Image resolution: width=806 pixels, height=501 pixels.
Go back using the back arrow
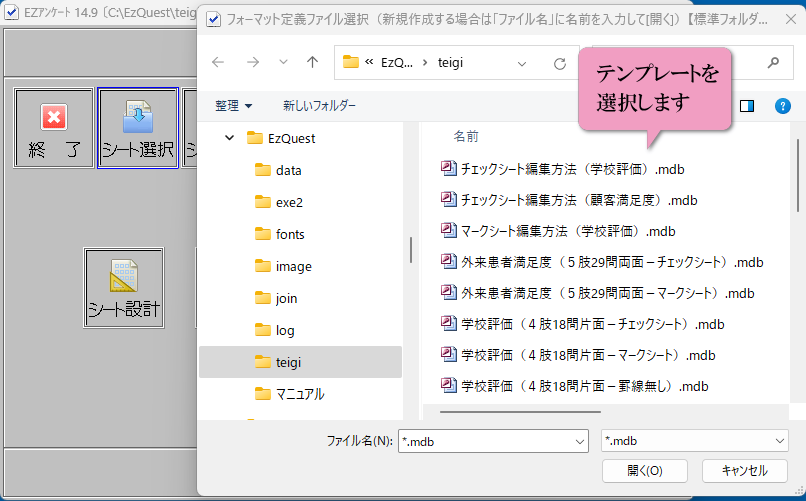tap(218, 62)
